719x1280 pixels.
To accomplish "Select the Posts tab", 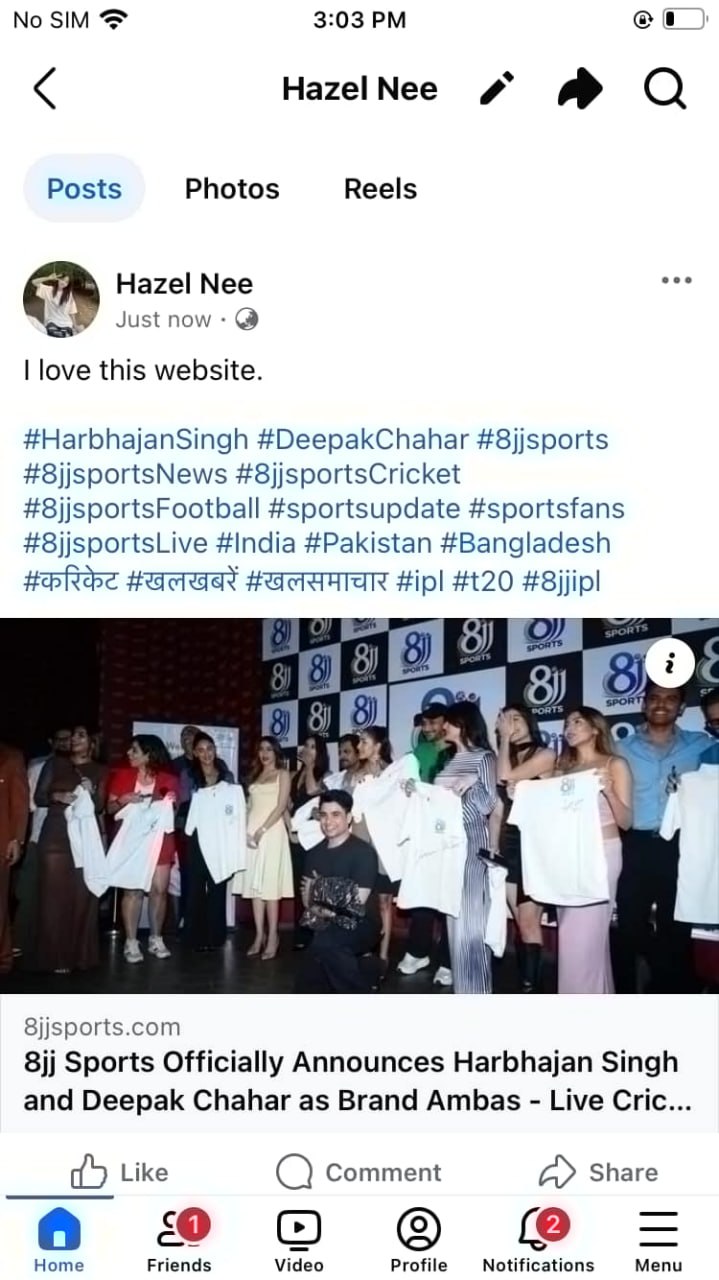I will 84,189.
